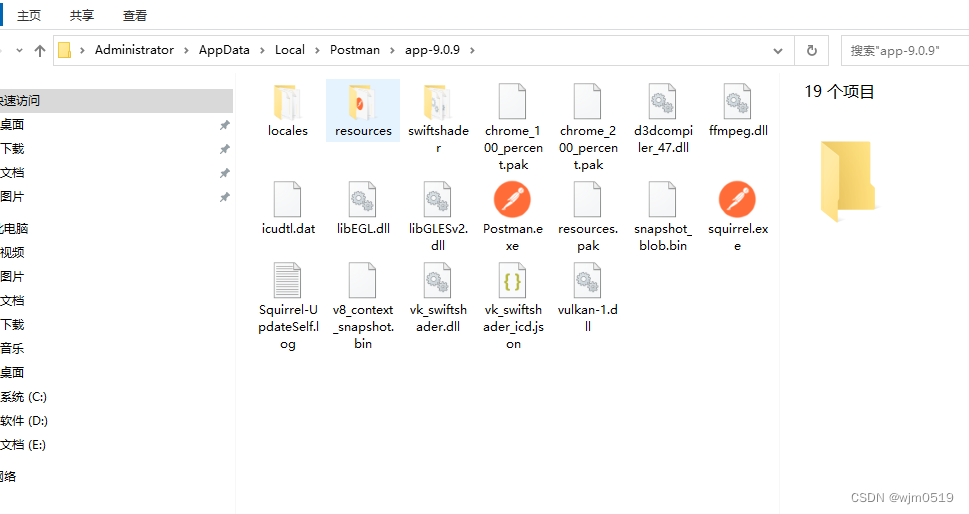969x514 pixels.
Task: Expand address bar history dropdown
Action: pyautogui.click(x=778, y=51)
